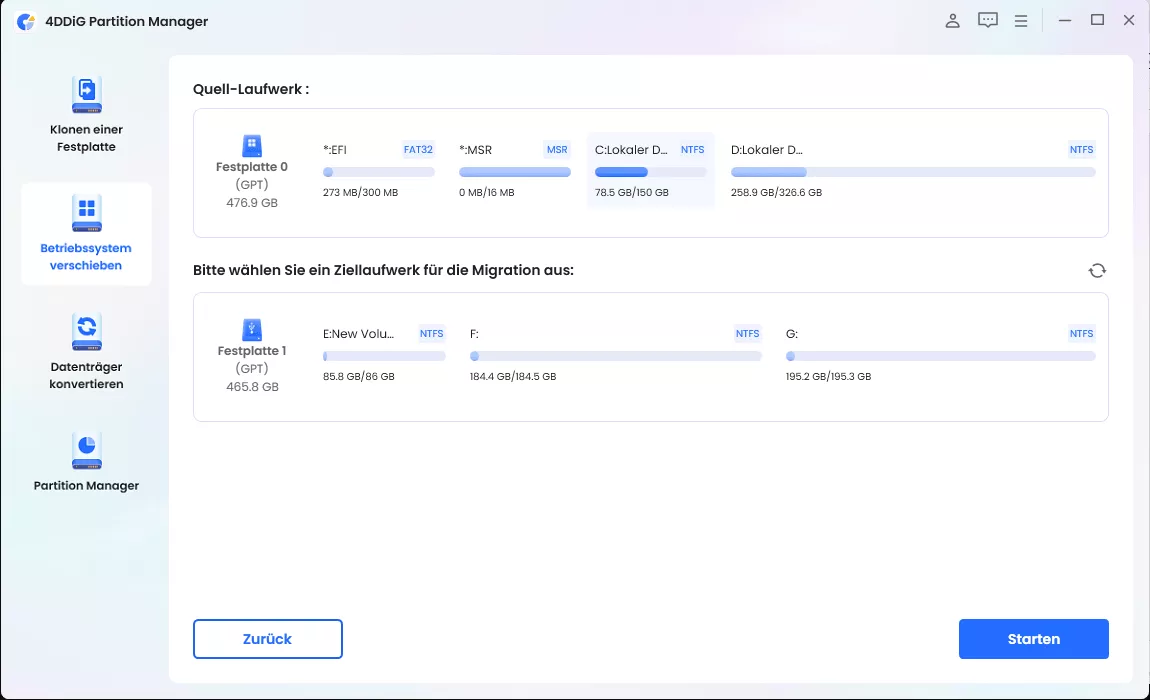Select the Betriebssystem verschieben sidebar icon
Viewport: 1150px width, 700px height.
[87, 213]
